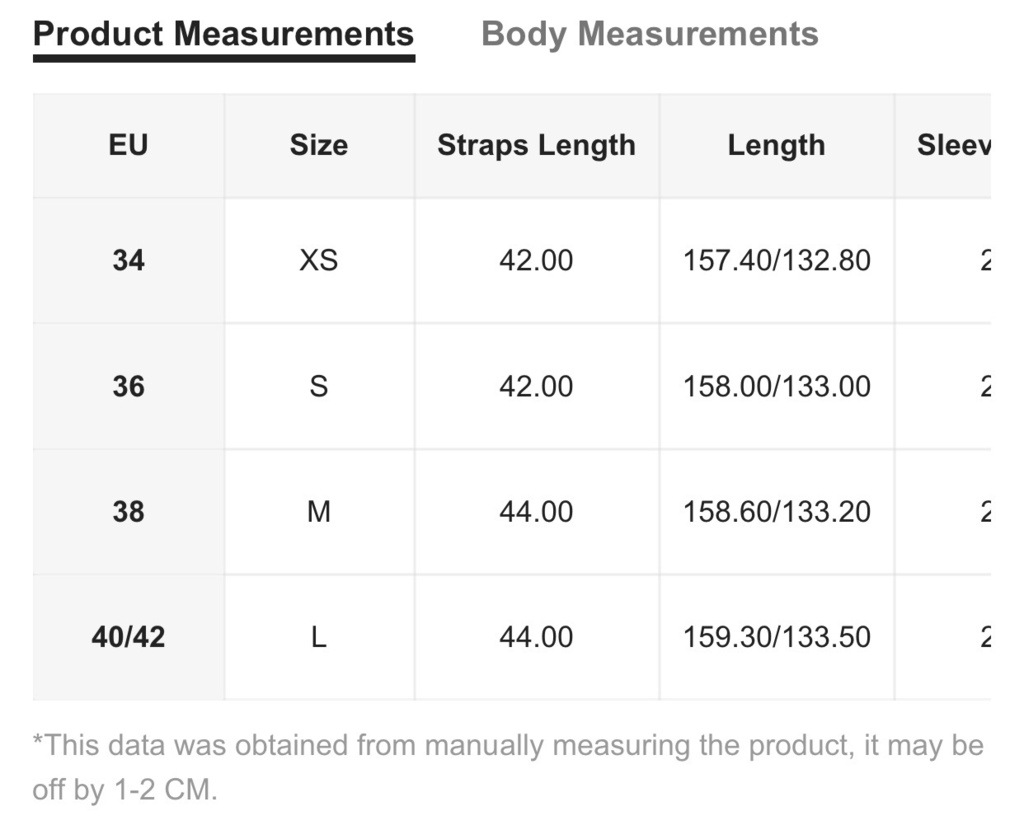Click the partially visible Sleeve column header
The width and height of the screenshot is (1024, 816).
click(x=943, y=146)
